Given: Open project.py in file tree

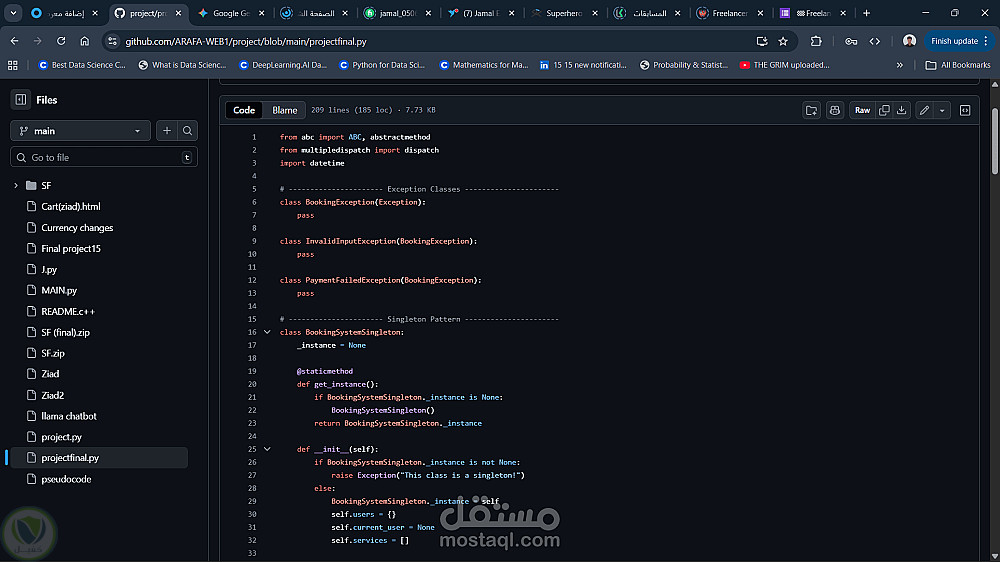Looking at the screenshot, I should tap(61, 437).
